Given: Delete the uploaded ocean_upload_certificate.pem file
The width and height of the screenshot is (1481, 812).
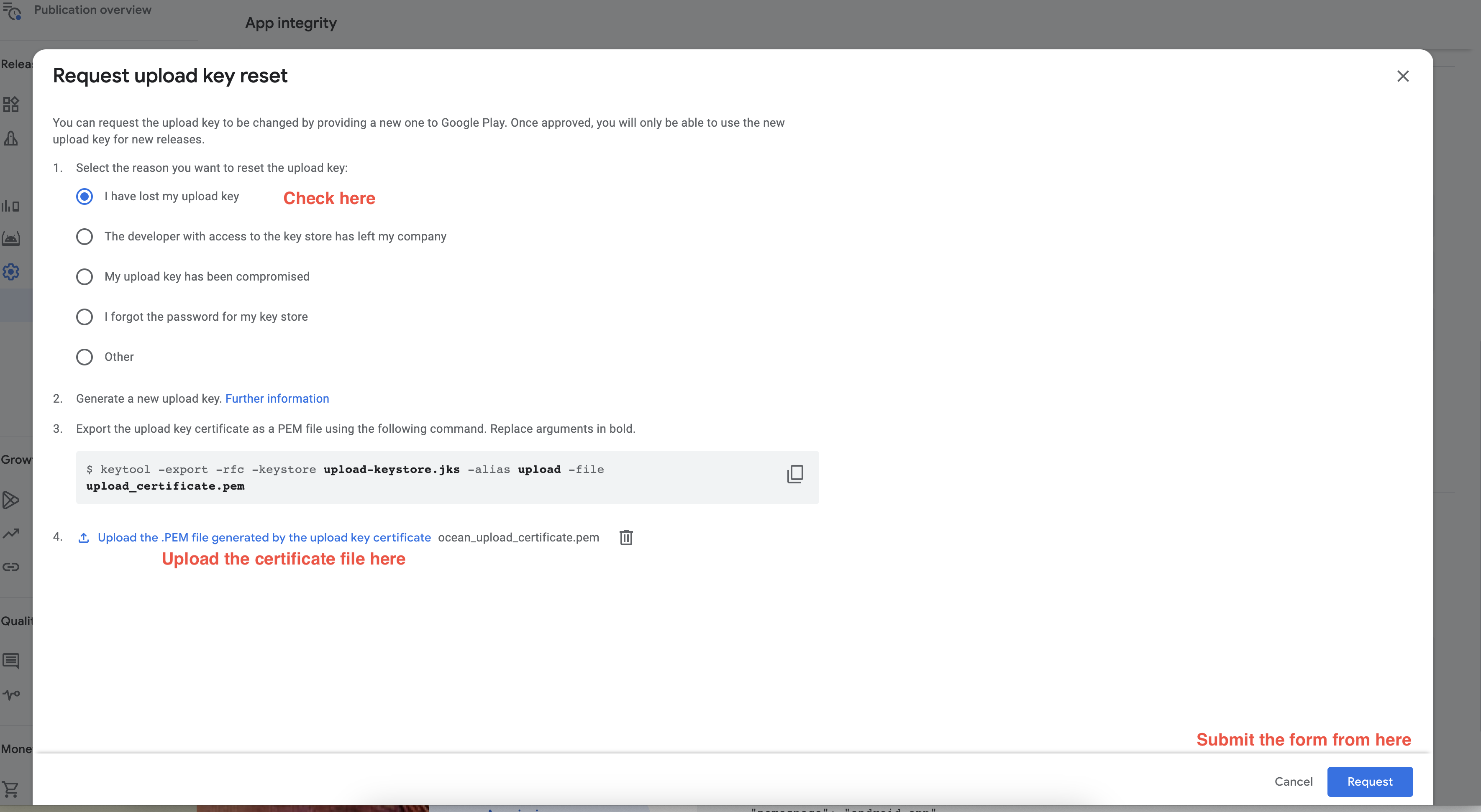Looking at the screenshot, I should point(625,537).
